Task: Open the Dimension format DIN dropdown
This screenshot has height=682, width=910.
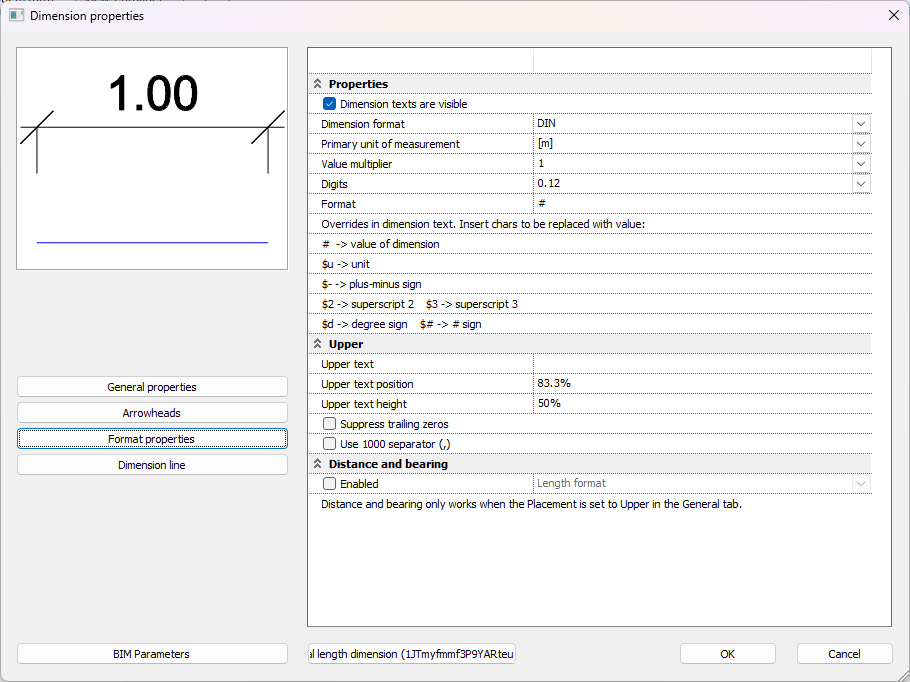Action: coord(860,124)
